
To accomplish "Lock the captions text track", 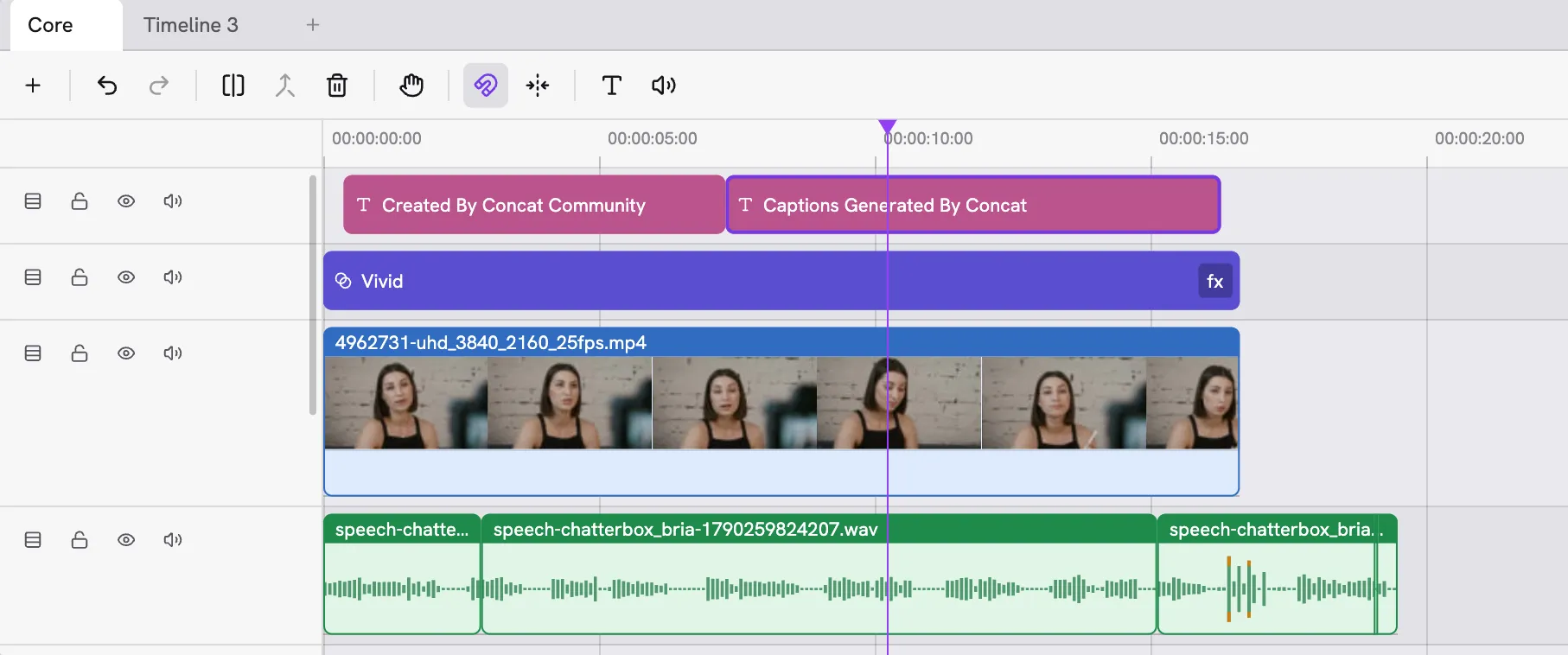I will pyautogui.click(x=80, y=201).
